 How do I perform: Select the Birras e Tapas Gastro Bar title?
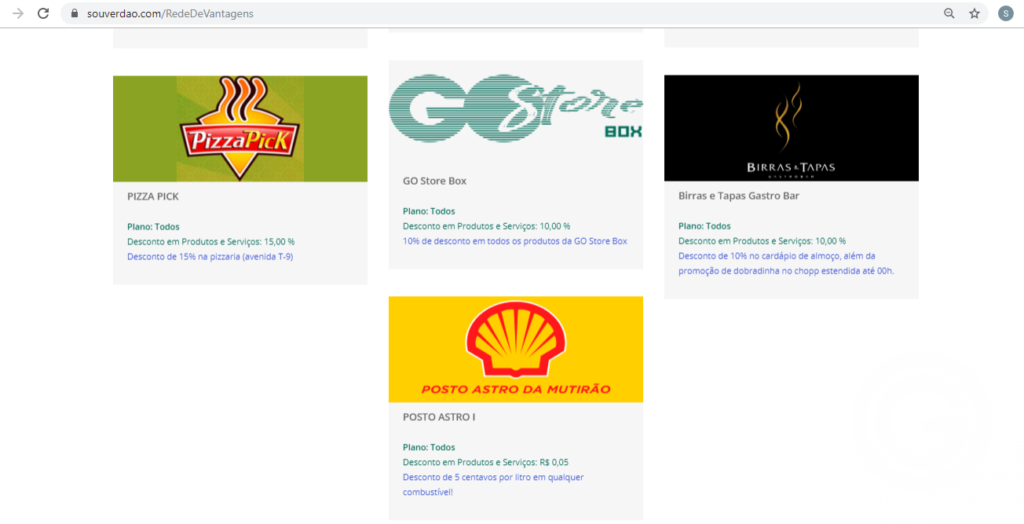(739, 195)
